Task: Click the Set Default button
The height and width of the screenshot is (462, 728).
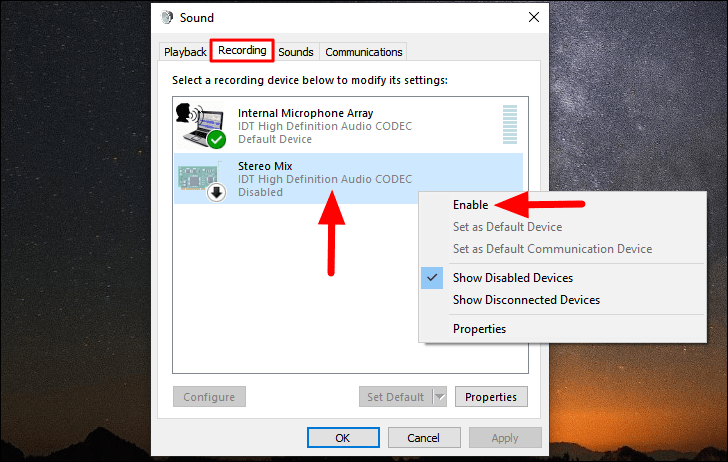Action: pos(396,397)
